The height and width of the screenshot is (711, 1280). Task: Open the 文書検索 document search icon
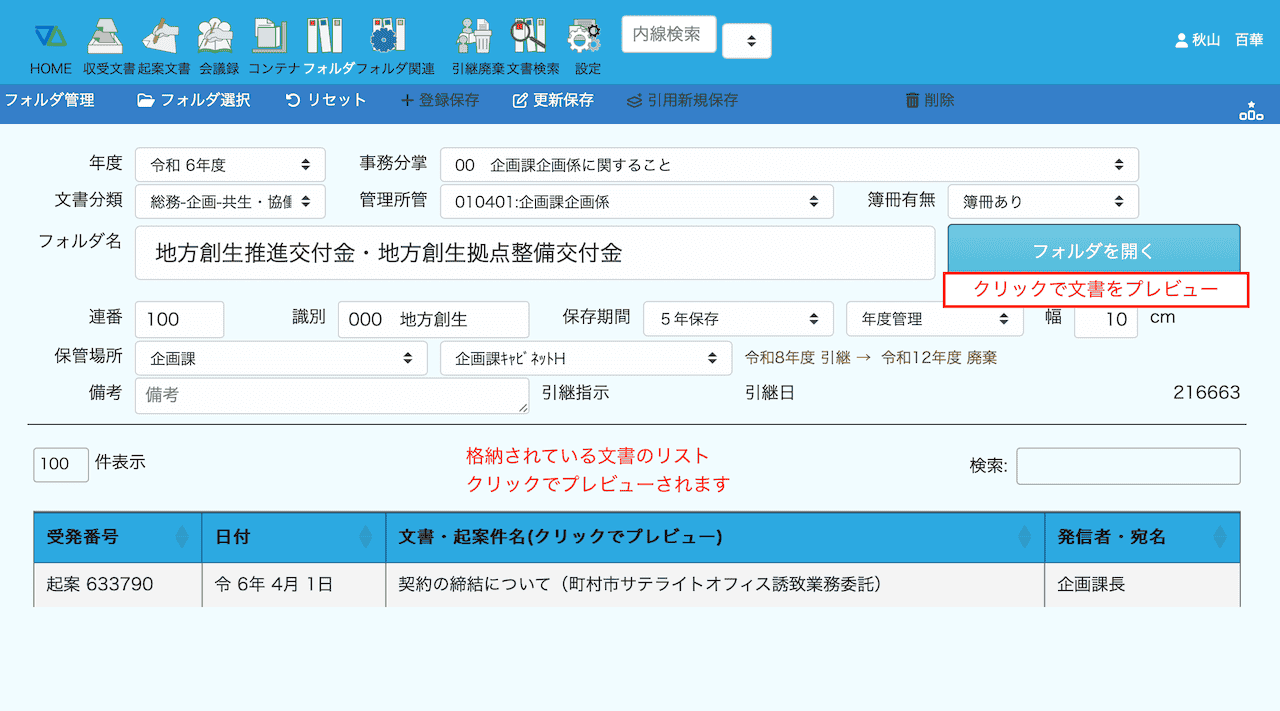[x=529, y=37]
